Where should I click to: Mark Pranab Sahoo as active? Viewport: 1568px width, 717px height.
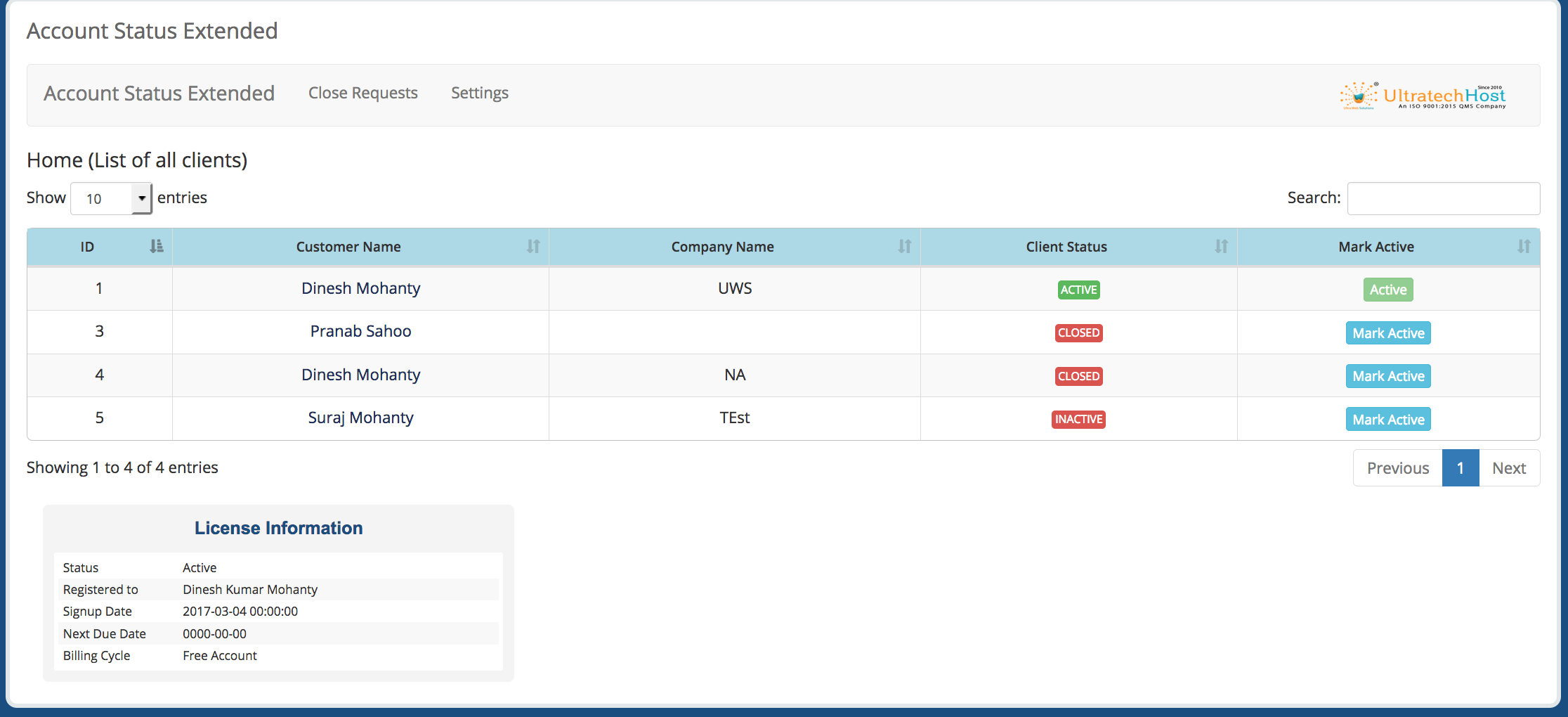1387,332
